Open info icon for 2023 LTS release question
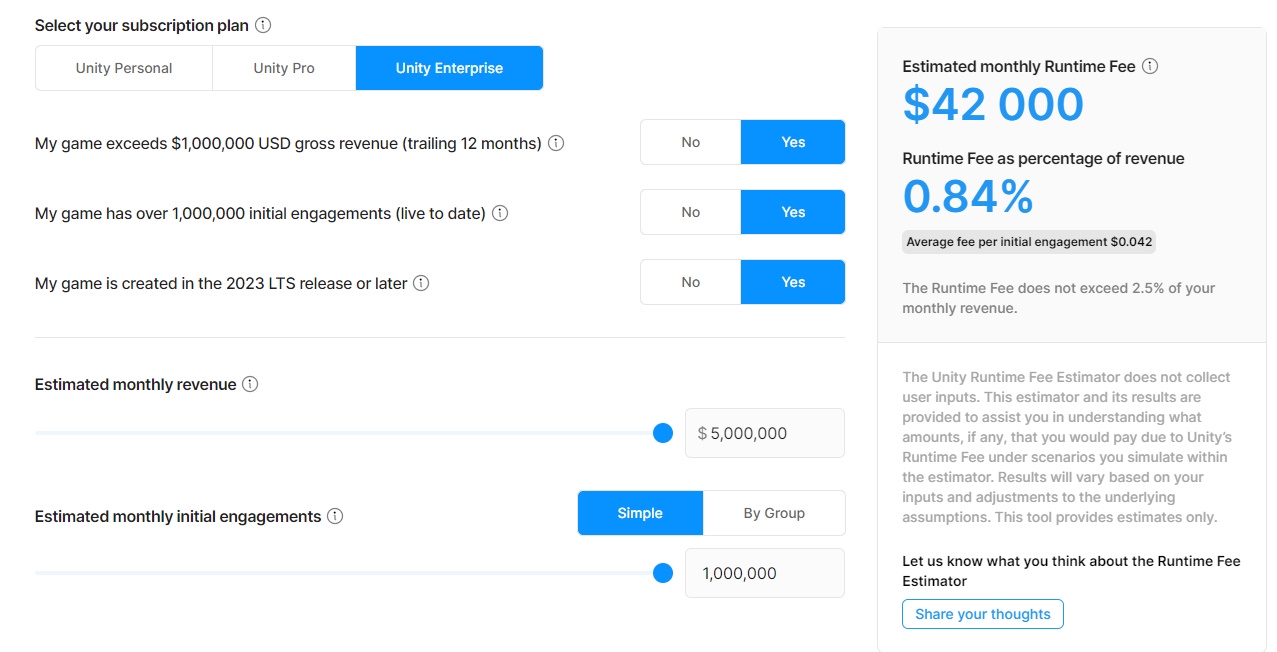Viewport: 1277px width, 652px height. coord(421,283)
